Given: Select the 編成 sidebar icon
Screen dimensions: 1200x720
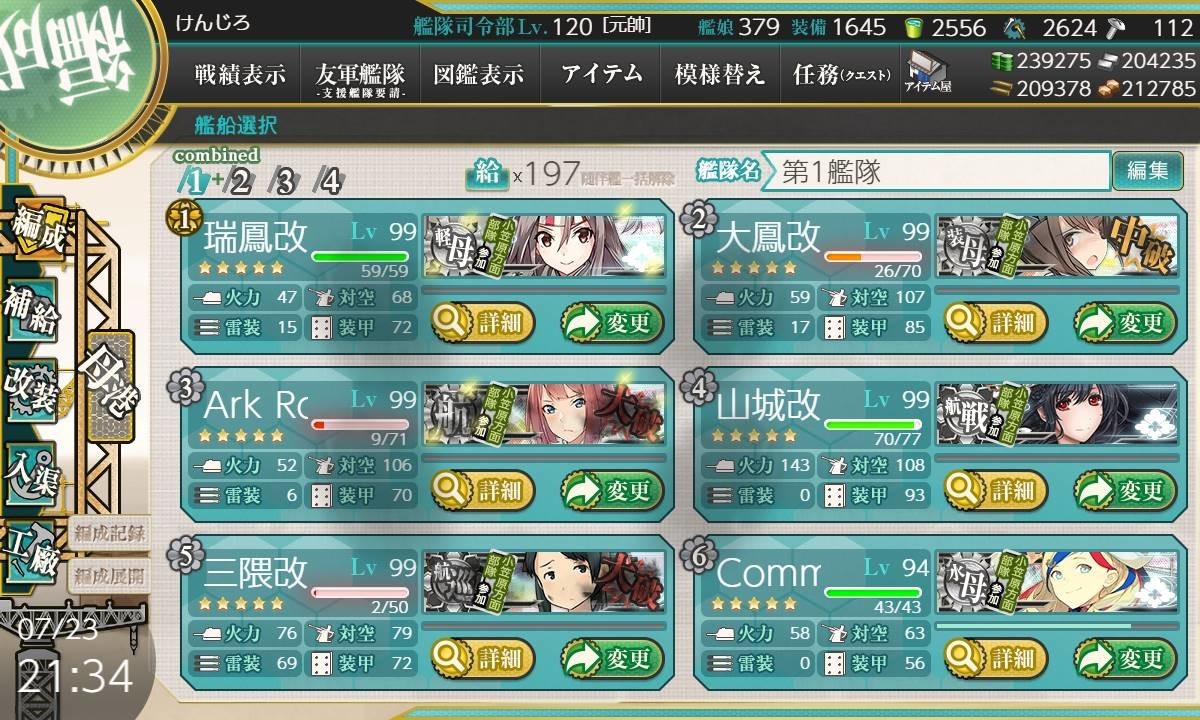Looking at the screenshot, I should click(x=37, y=230).
